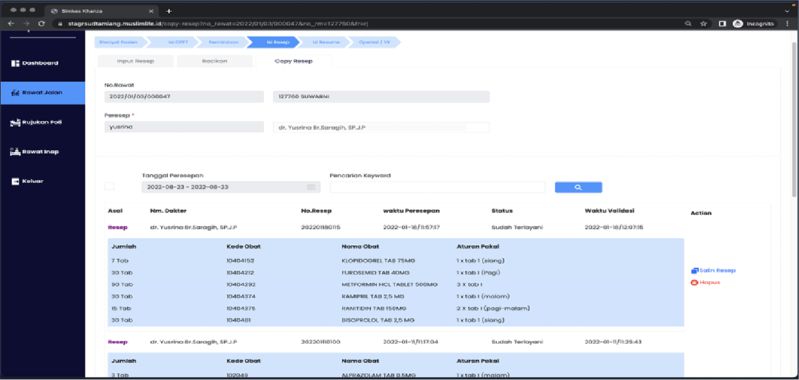The width and height of the screenshot is (799, 380).
Task: Click the Waktu Validasi column header
Action: point(609,211)
